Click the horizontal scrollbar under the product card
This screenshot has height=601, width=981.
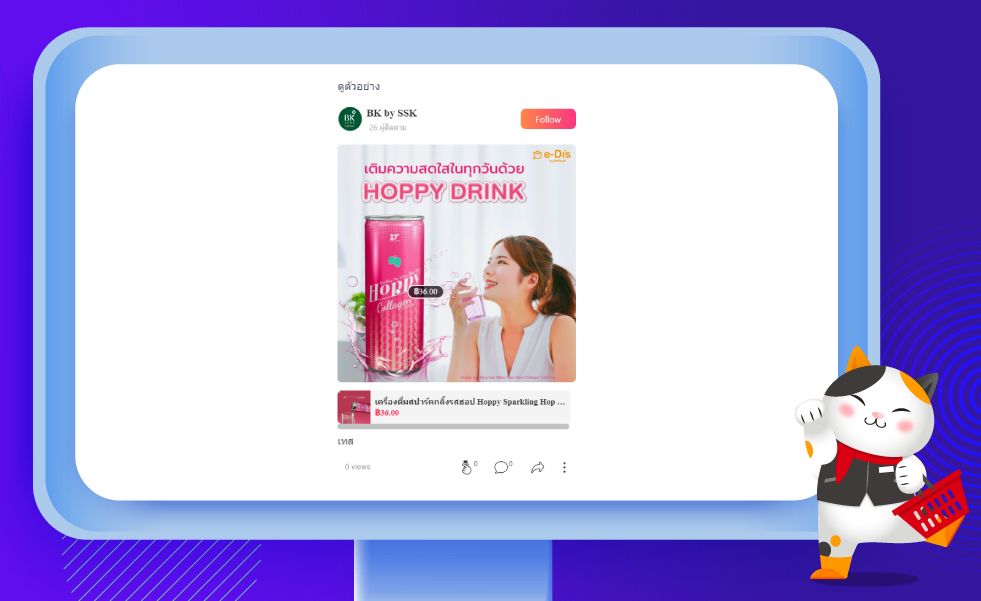tap(454, 427)
